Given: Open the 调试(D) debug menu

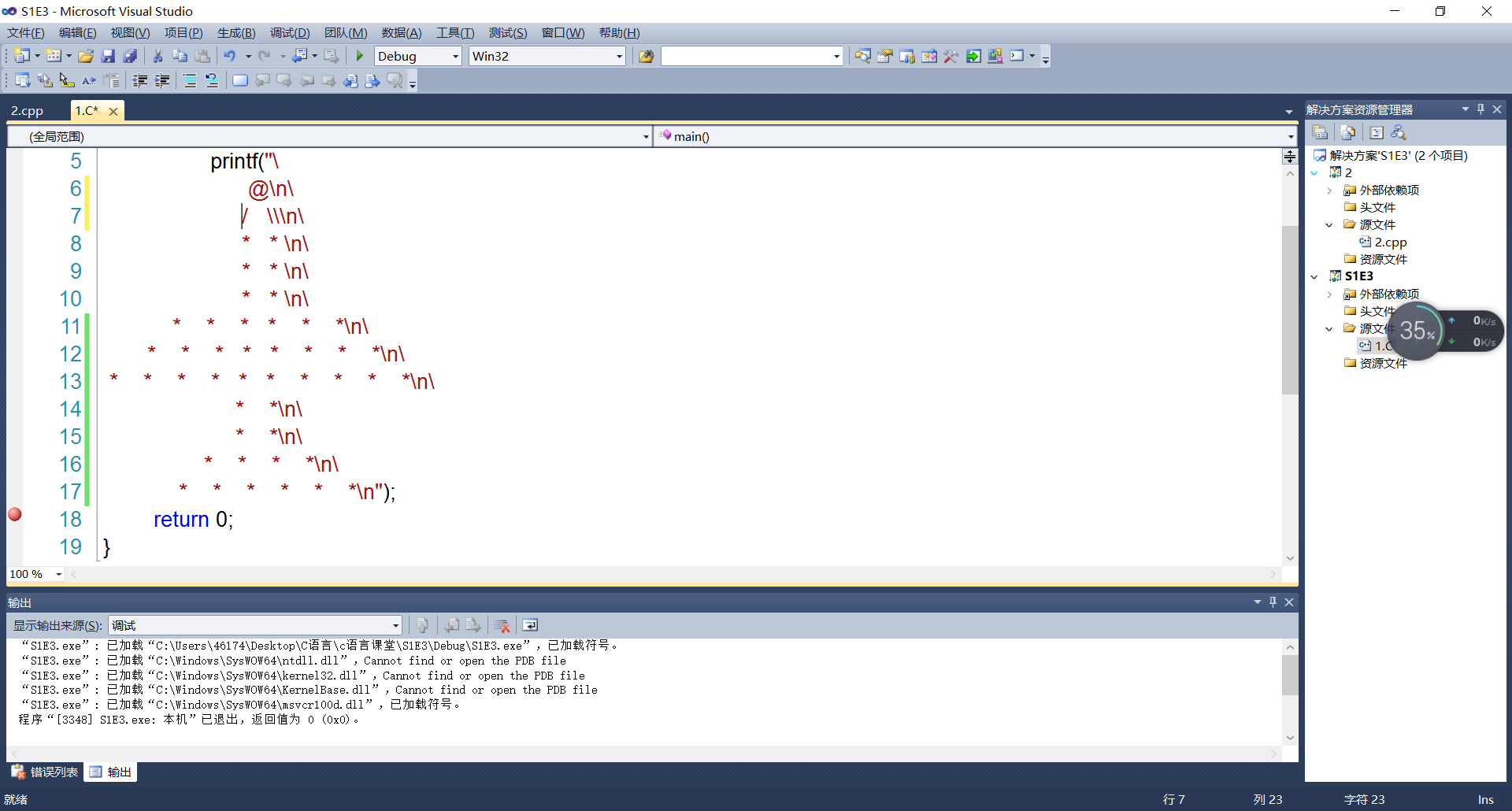Looking at the screenshot, I should (290, 33).
